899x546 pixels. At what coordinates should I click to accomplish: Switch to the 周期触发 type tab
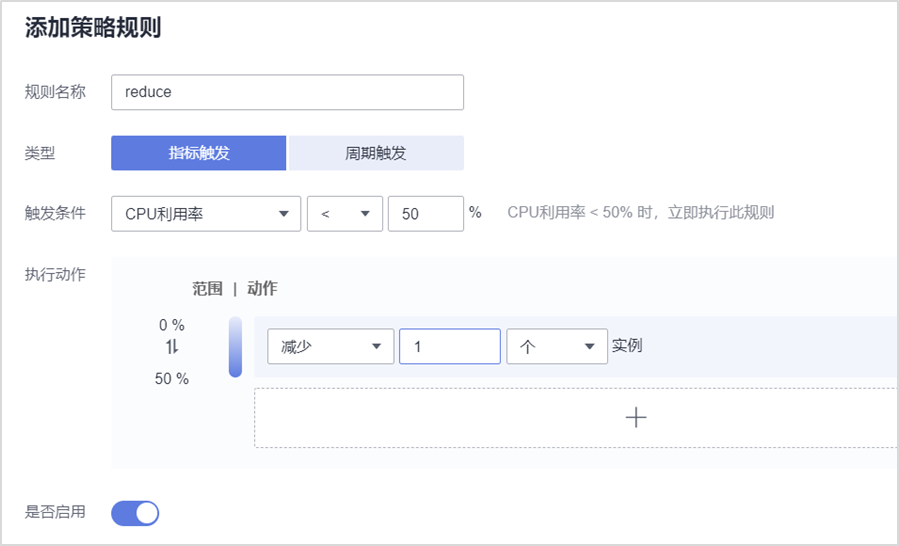point(376,153)
